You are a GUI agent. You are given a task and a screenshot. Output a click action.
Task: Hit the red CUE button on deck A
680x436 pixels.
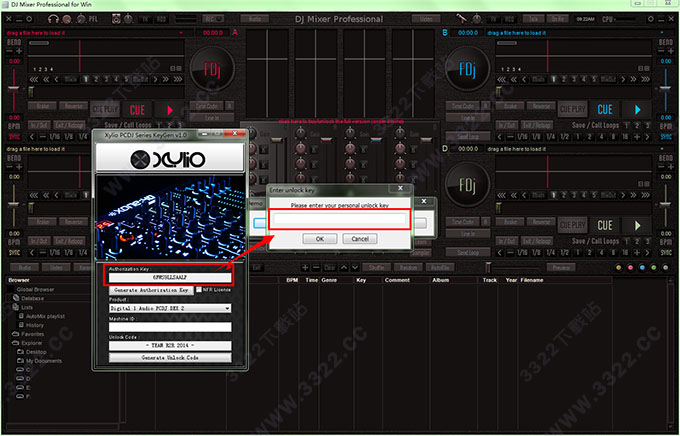[x=137, y=110]
